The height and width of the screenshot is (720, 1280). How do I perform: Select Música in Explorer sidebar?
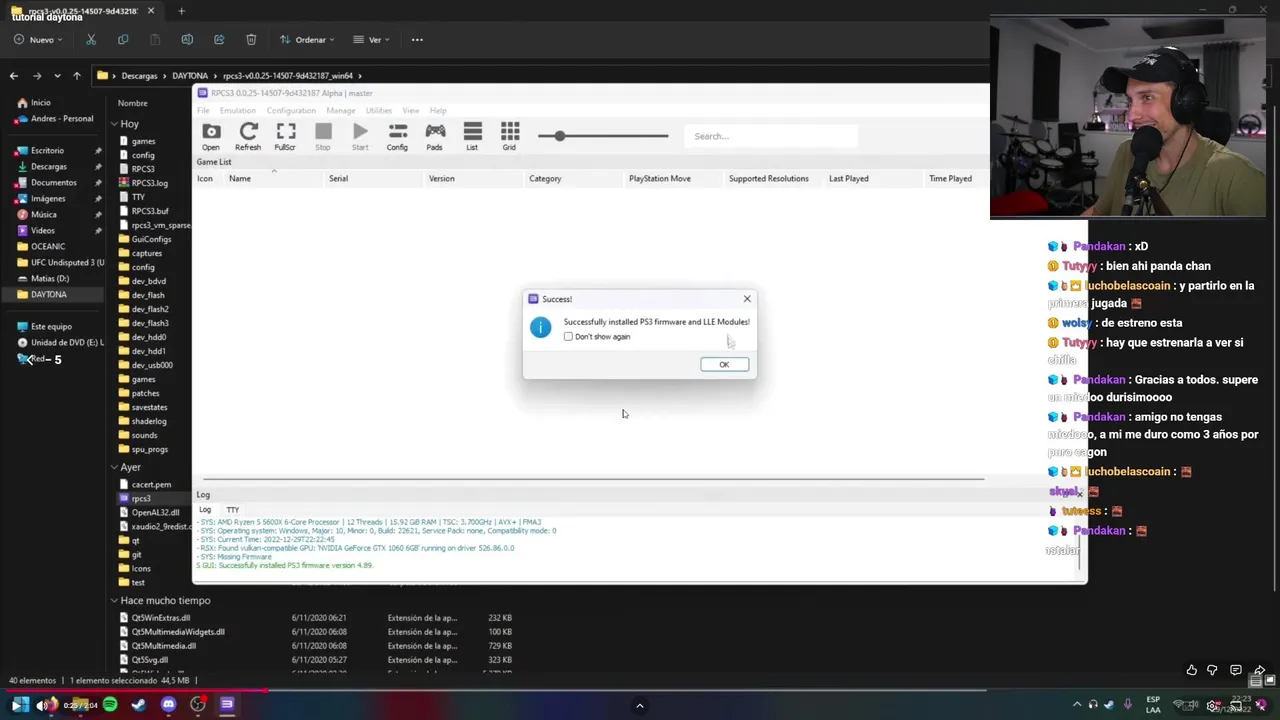pyautogui.click(x=43, y=215)
